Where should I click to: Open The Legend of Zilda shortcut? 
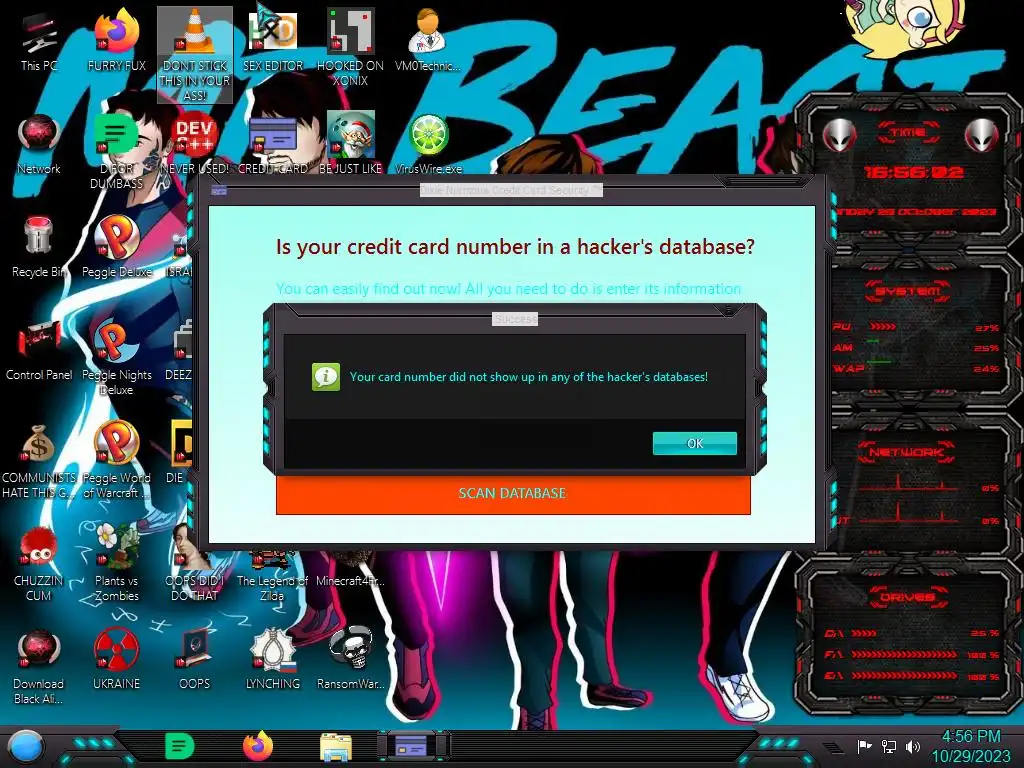click(272, 576)
